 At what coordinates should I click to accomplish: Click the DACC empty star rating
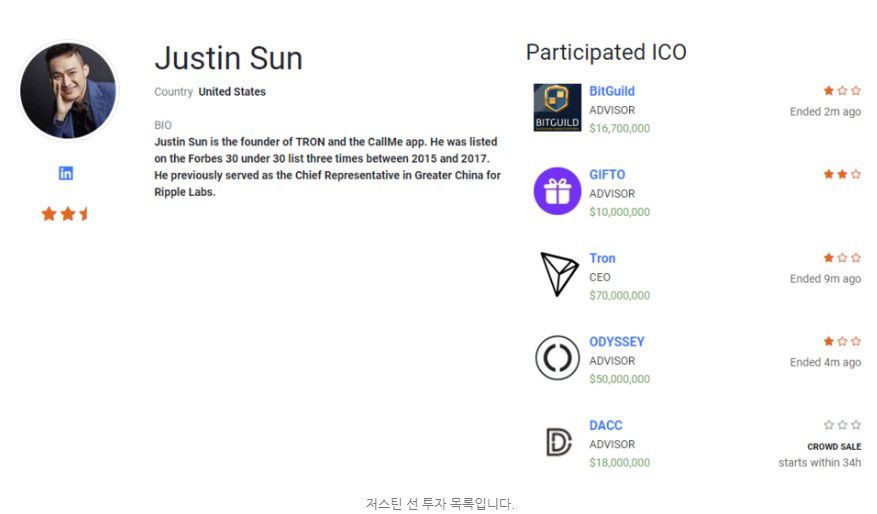(x=842, y=425)
